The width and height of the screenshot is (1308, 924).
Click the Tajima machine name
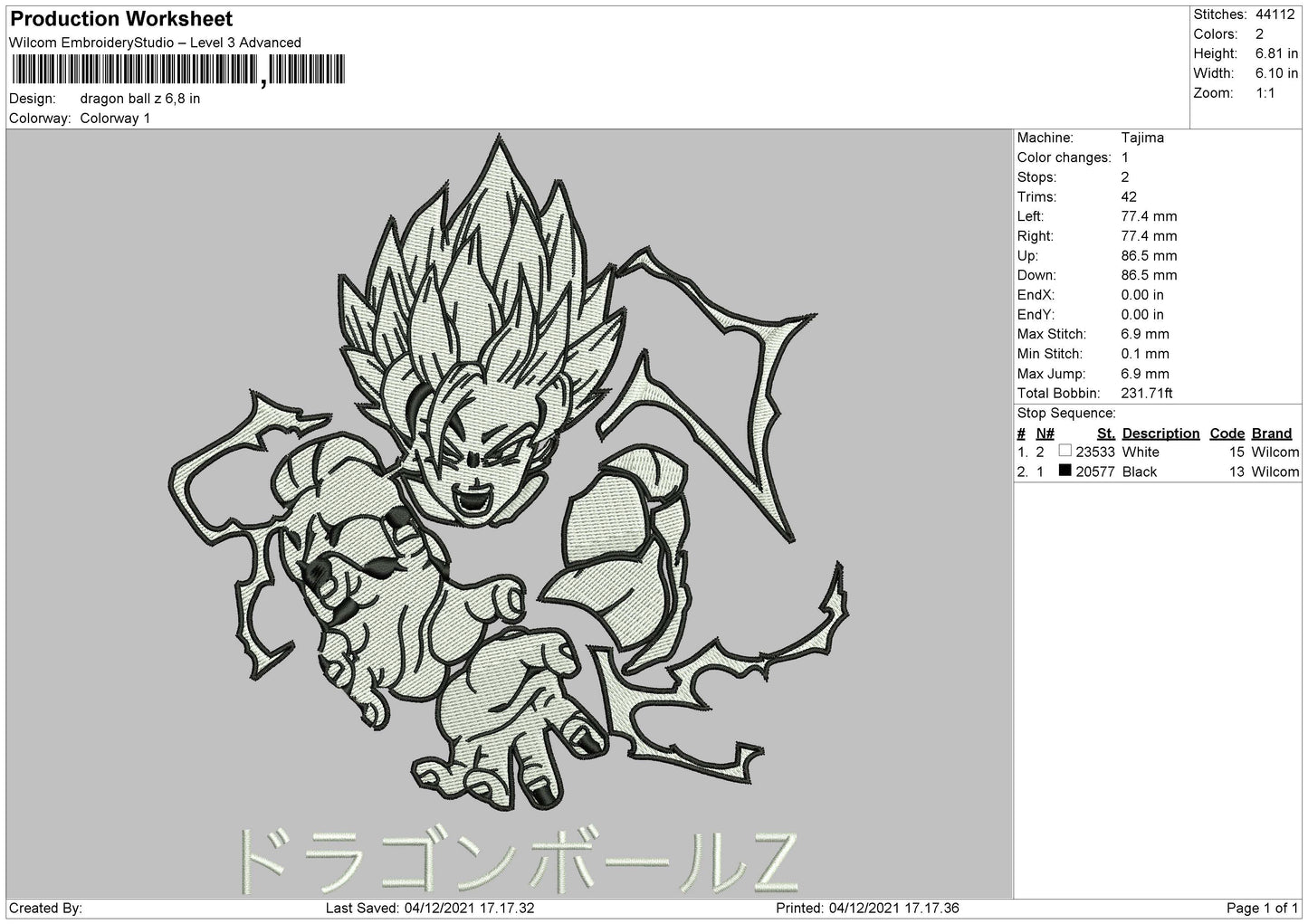[x=1142, y=138]
